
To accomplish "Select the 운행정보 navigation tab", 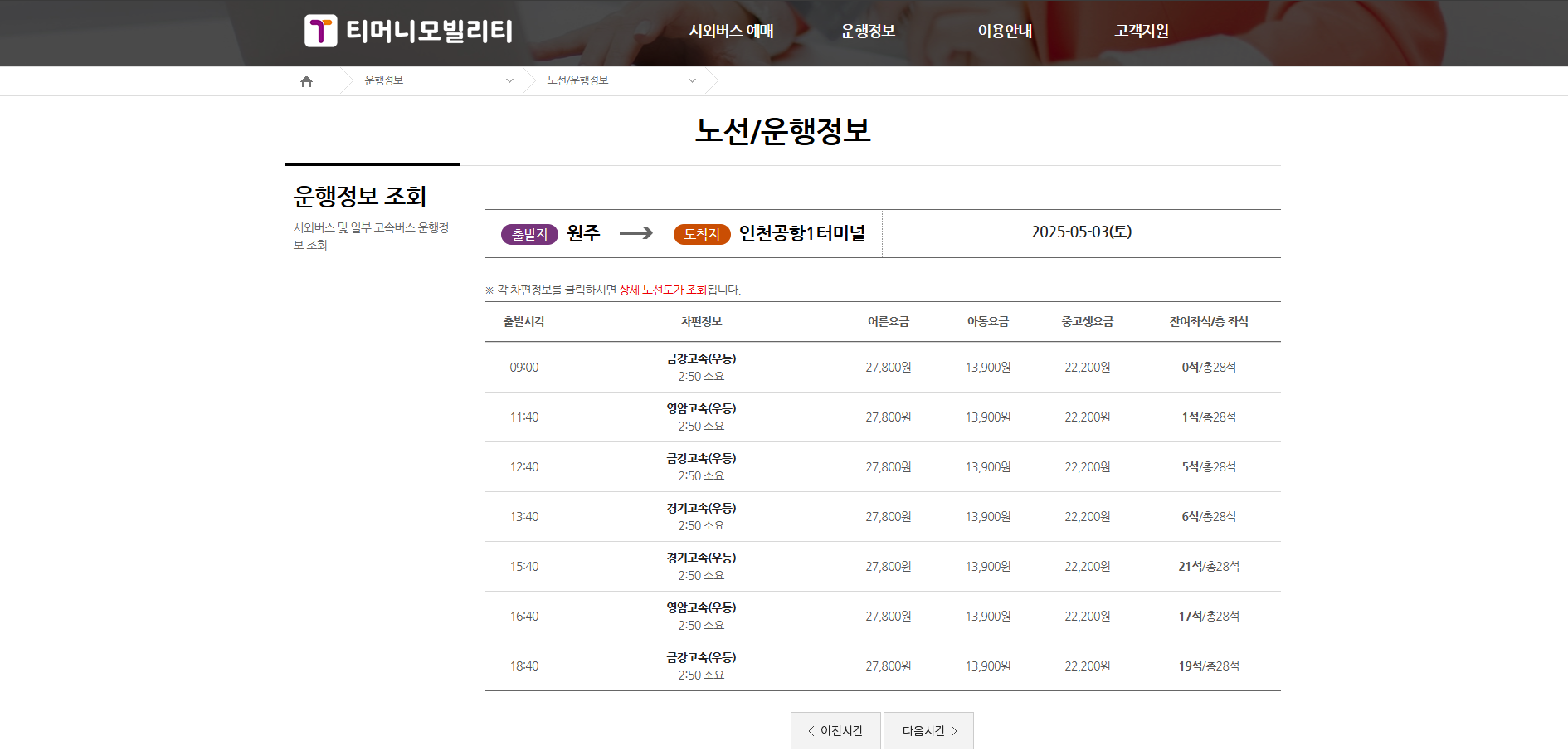I will point(868,31).
